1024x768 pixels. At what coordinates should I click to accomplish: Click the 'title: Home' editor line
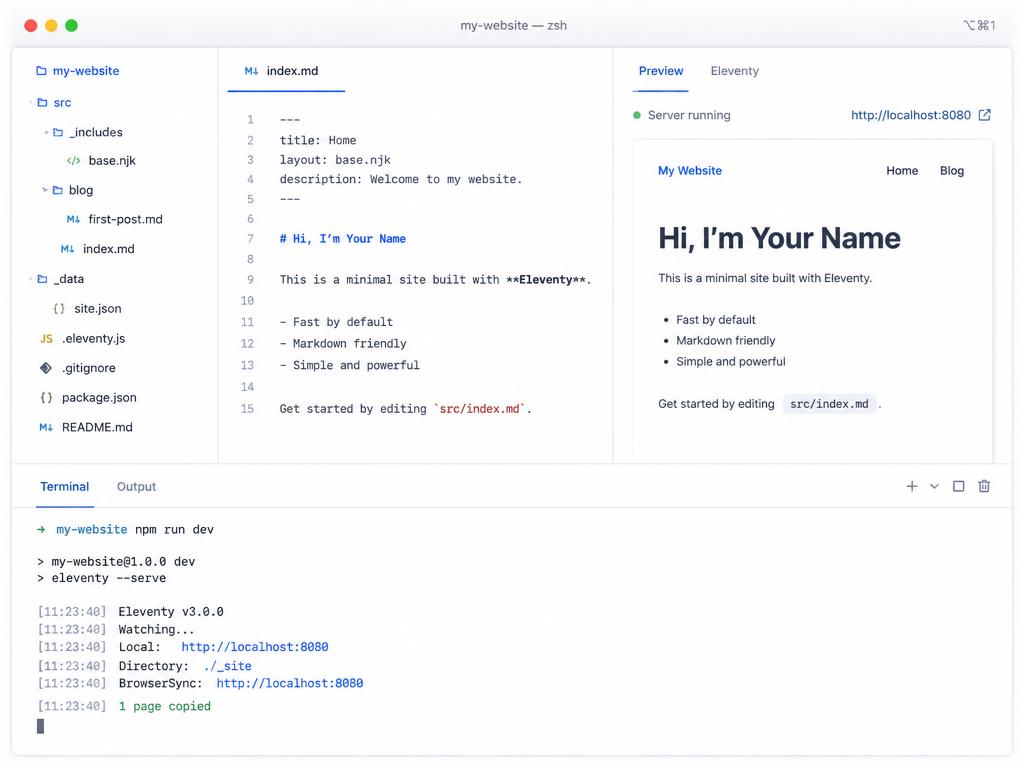tap(318, 140)
